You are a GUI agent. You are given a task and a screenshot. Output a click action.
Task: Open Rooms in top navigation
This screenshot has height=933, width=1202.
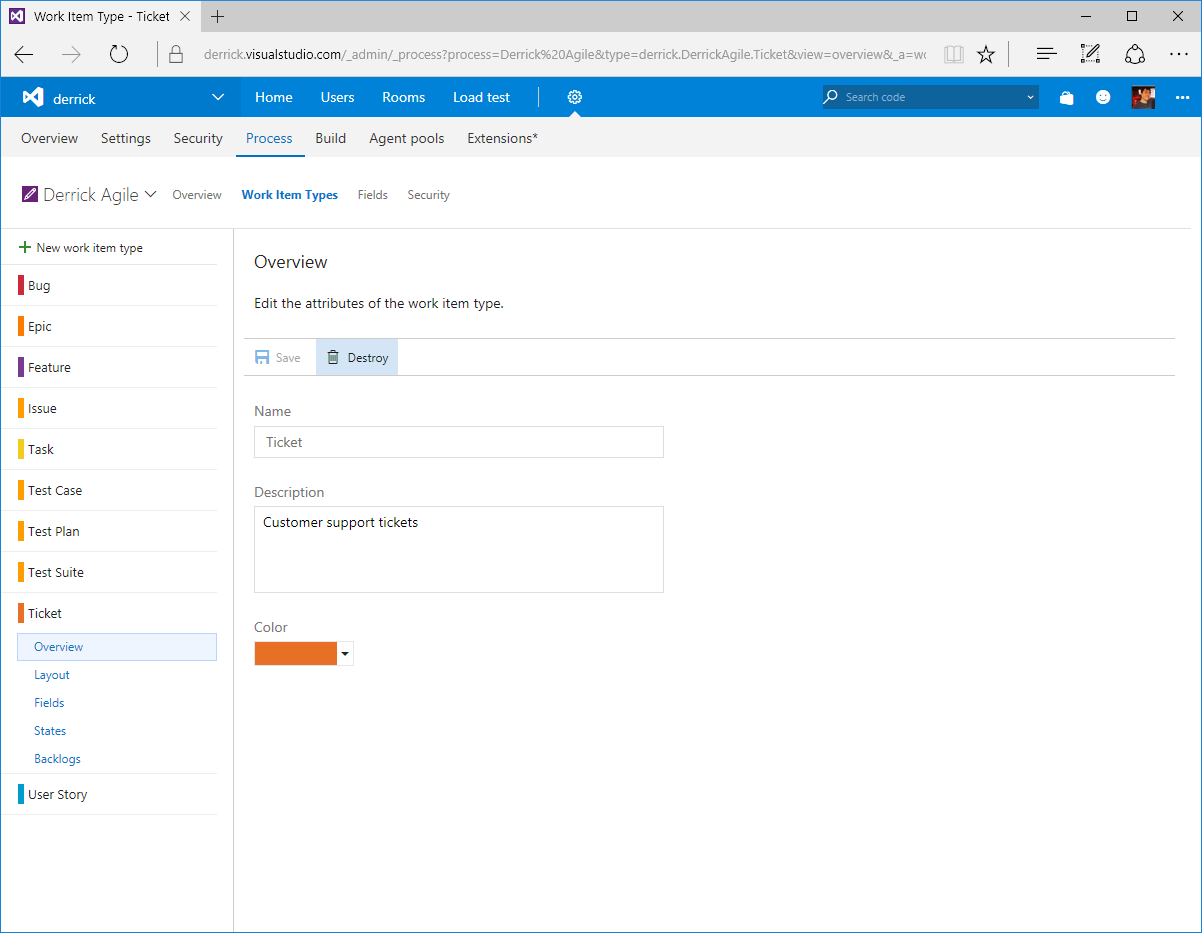[x=403, y=97]
